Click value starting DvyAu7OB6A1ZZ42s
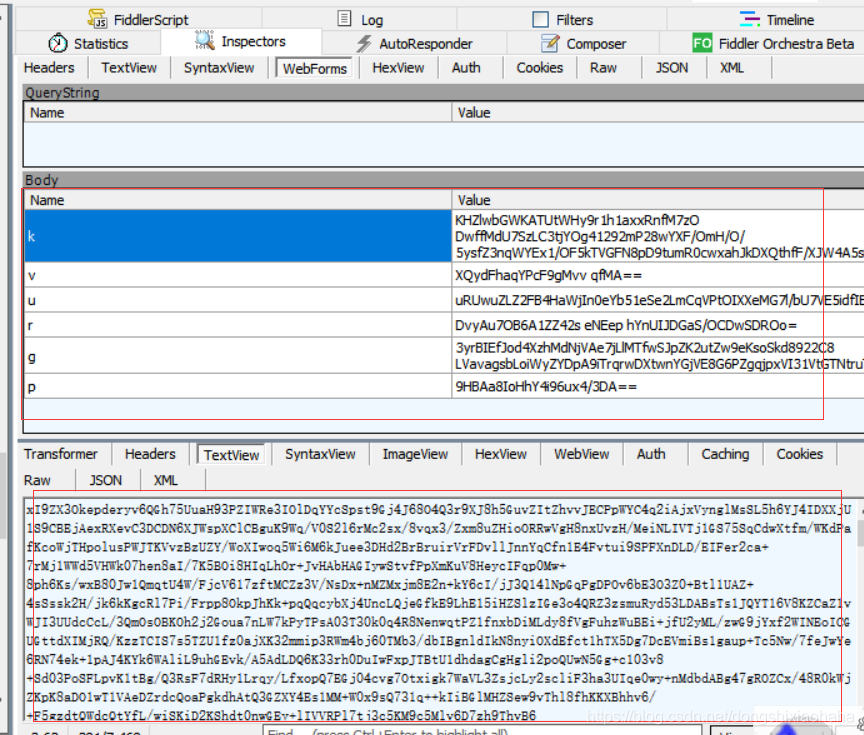This screenshot has width=864, height=735. (626, 325)
